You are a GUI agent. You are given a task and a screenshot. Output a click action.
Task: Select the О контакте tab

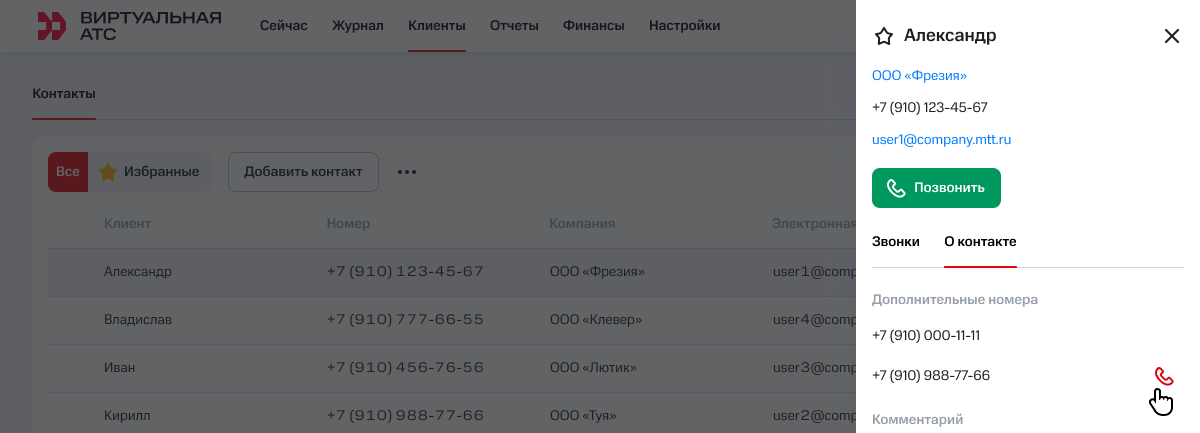tap(980, 242)
